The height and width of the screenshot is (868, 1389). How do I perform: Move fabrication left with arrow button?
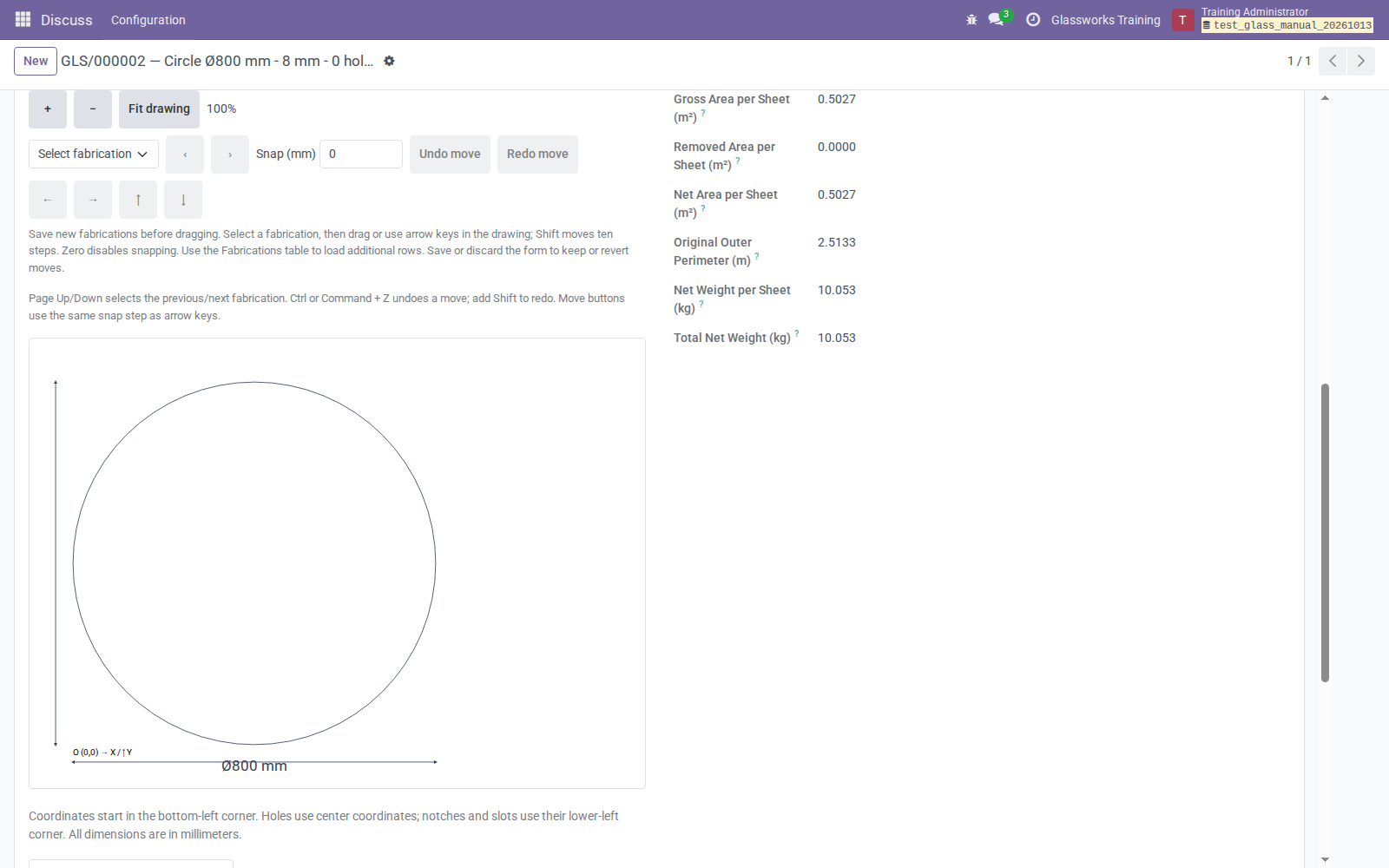(x=48, y=200)
